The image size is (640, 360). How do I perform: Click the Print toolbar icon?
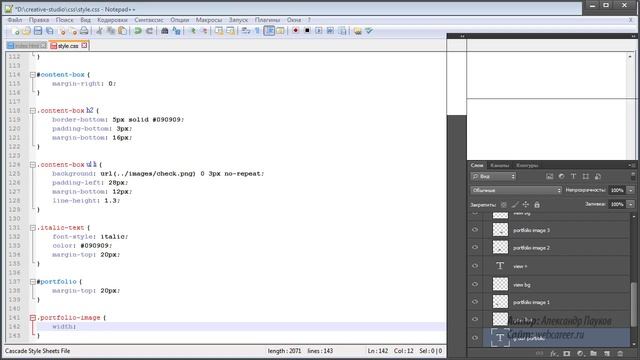pos(84,31)
